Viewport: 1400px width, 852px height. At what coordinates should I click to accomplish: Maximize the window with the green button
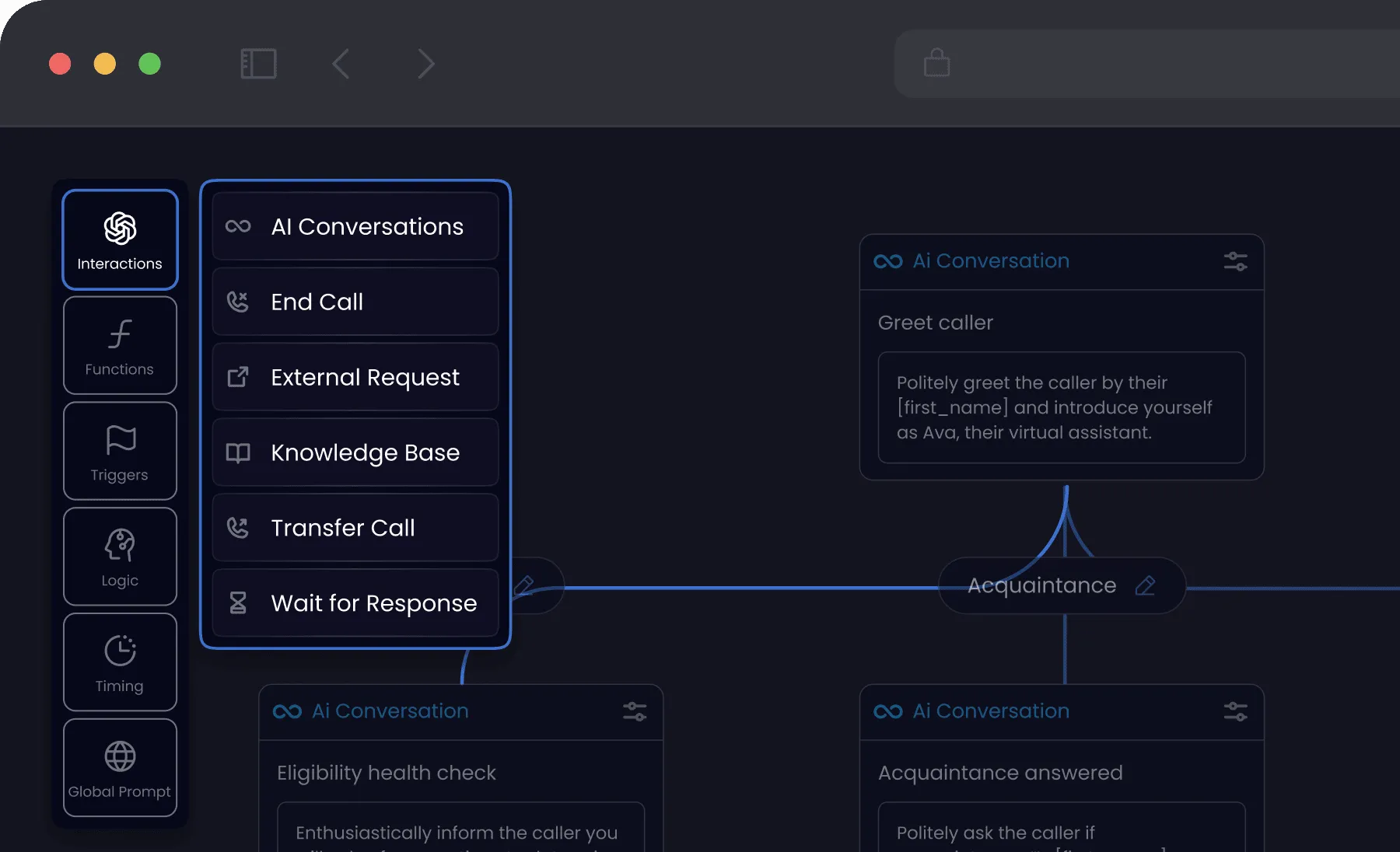click(149, 64)
